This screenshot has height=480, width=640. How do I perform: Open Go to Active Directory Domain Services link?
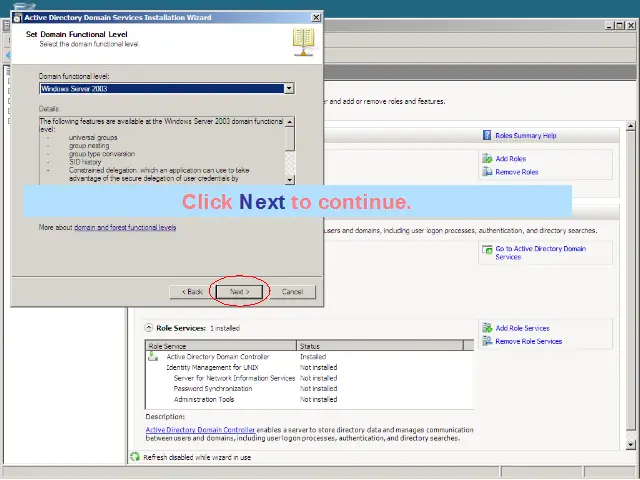click(x=540, y=253)
